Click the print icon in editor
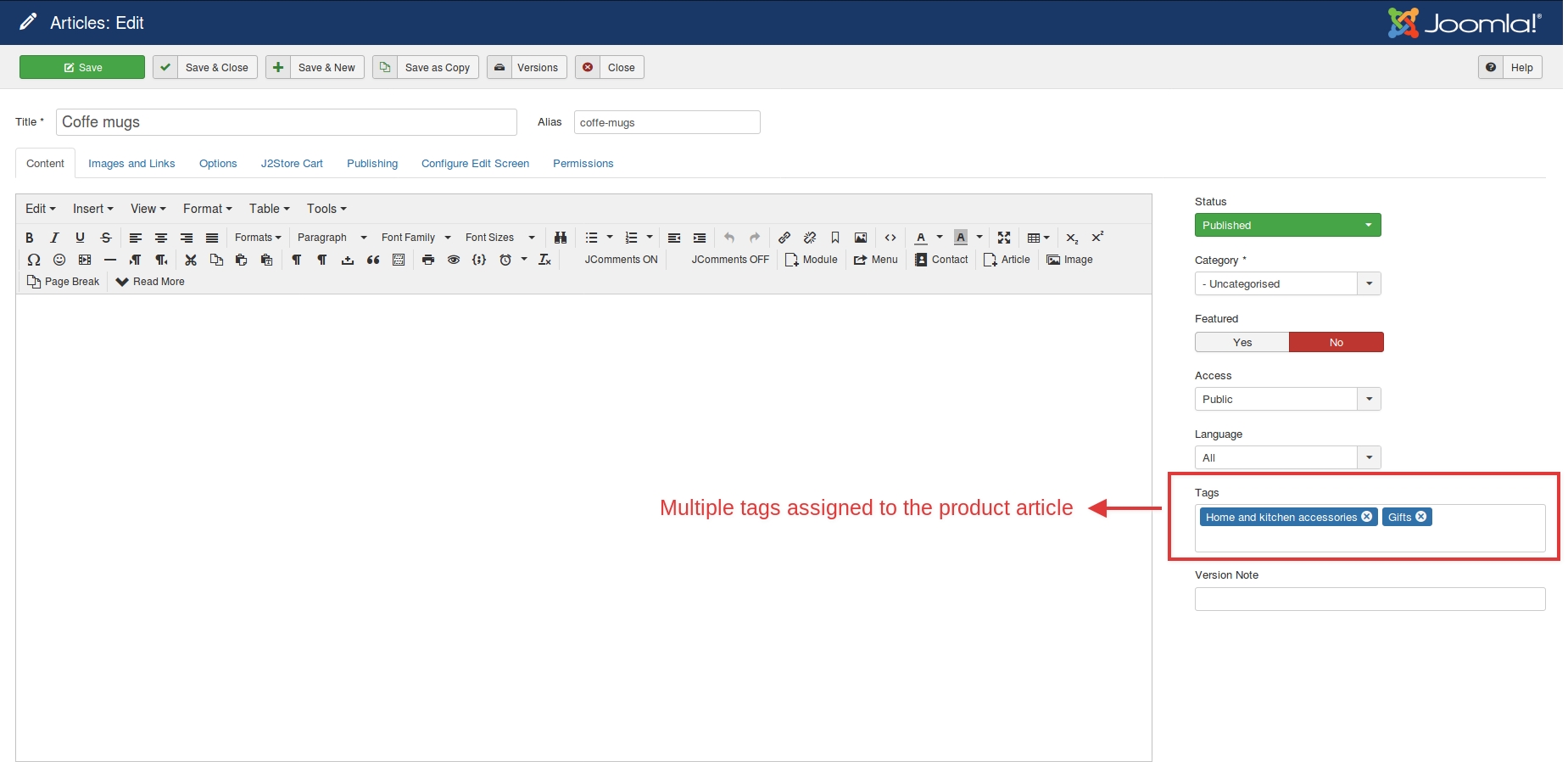Viewport: 1568px width, 762px height. tap(428, 260)
